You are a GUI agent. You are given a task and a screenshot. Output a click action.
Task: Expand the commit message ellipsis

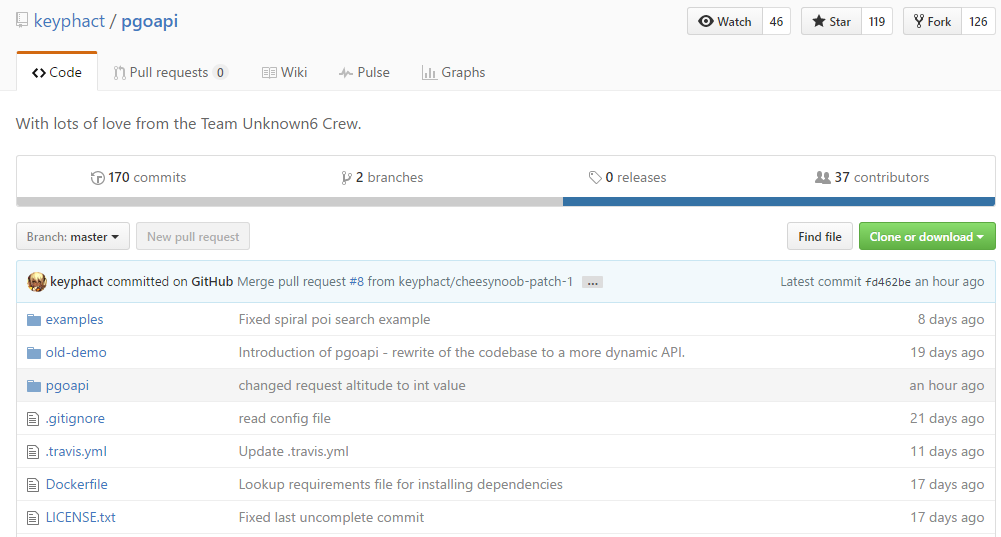592,283
